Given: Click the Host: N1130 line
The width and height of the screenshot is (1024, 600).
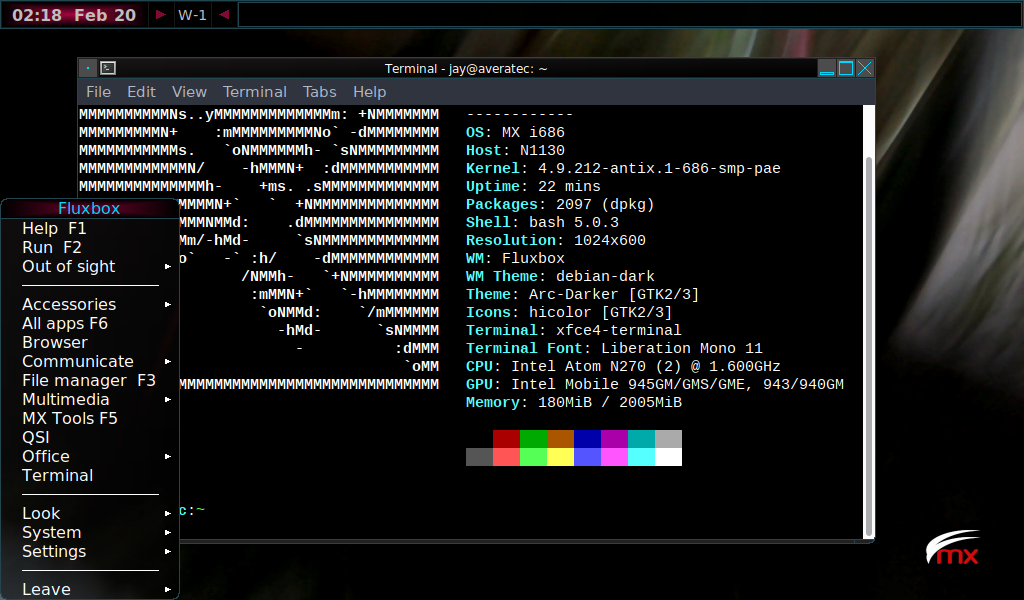Looking at the screenshot, I should point(515,150).
